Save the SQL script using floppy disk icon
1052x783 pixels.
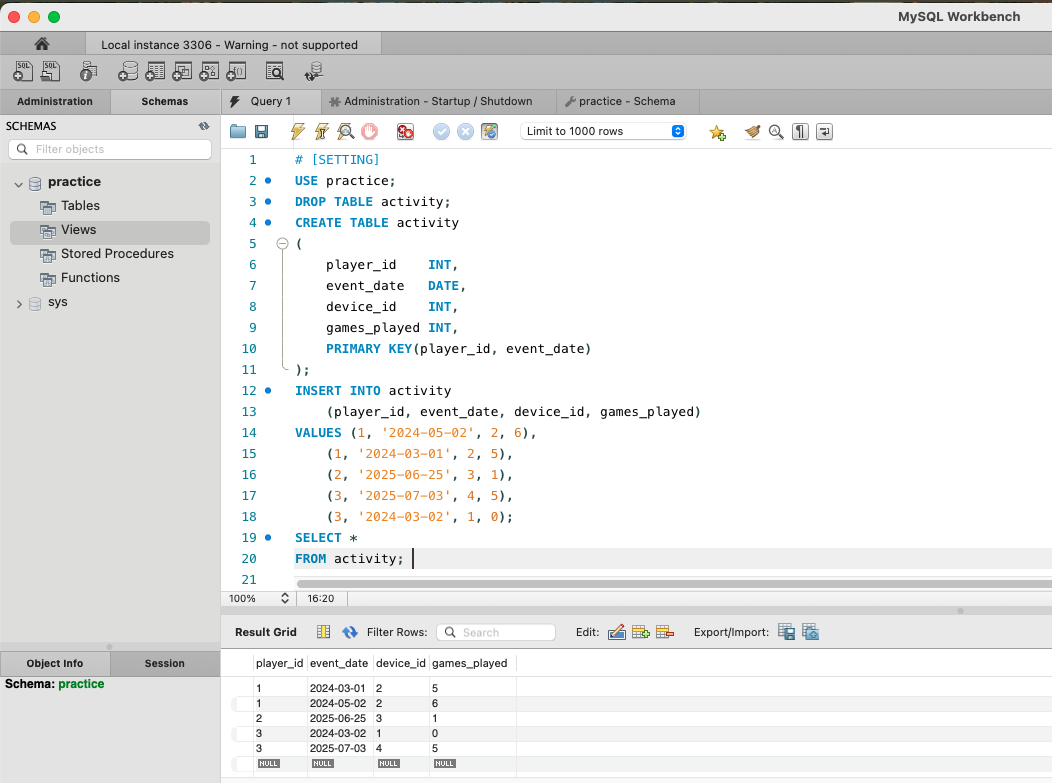click(261, 132)
